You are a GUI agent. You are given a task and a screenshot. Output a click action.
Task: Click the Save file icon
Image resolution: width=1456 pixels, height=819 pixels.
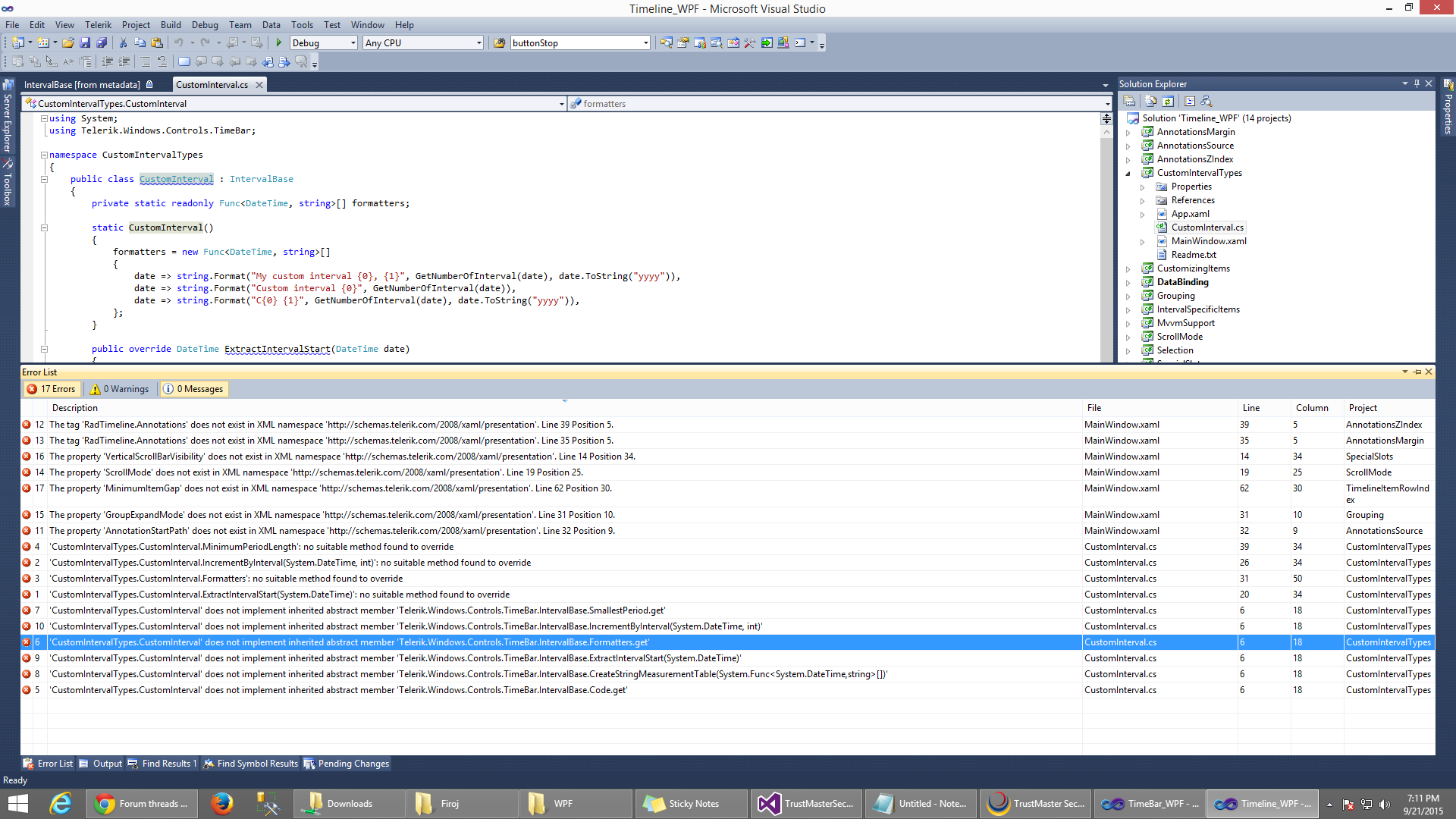(x=85, y=42)
